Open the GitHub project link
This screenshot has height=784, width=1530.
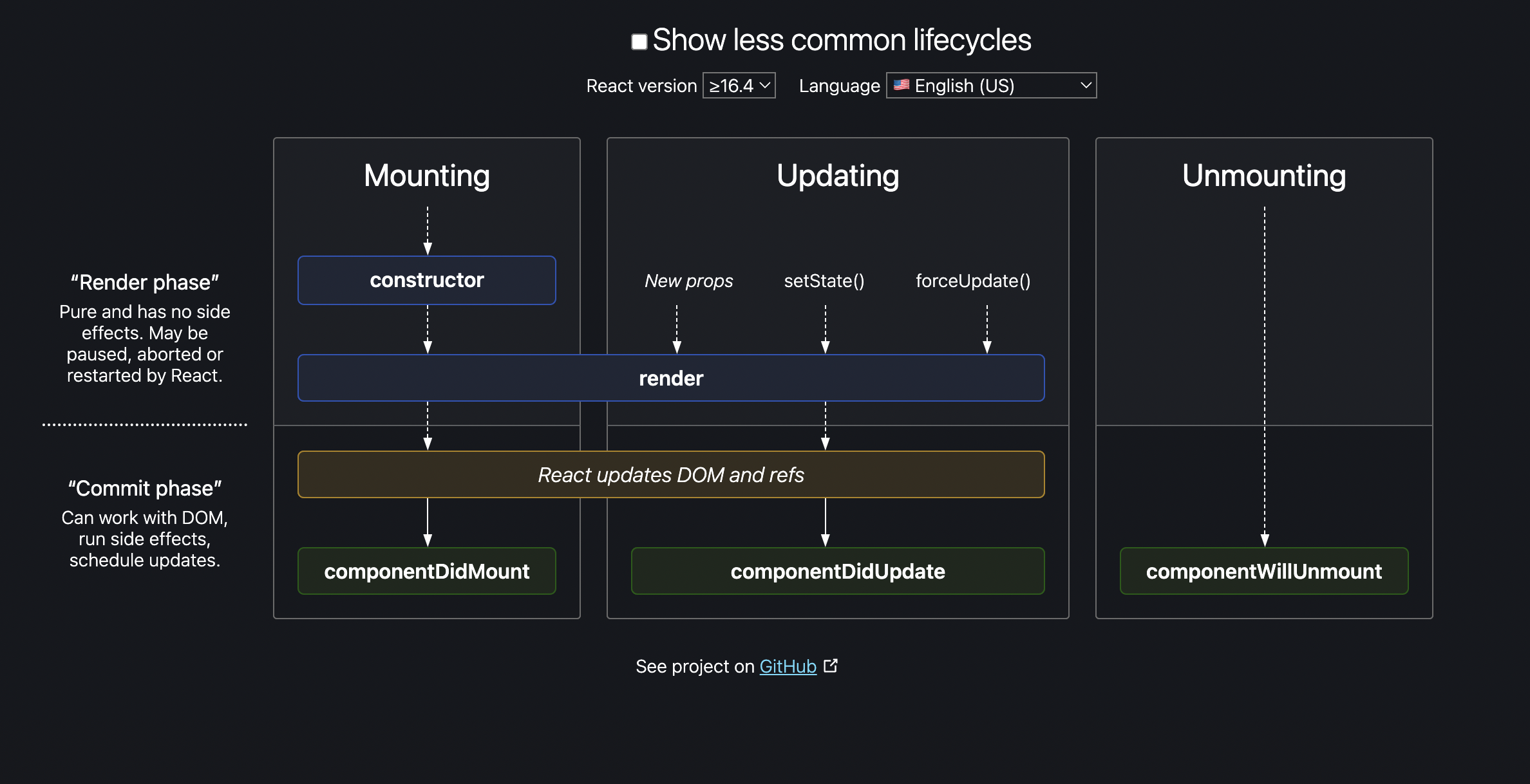coord(790,665)
